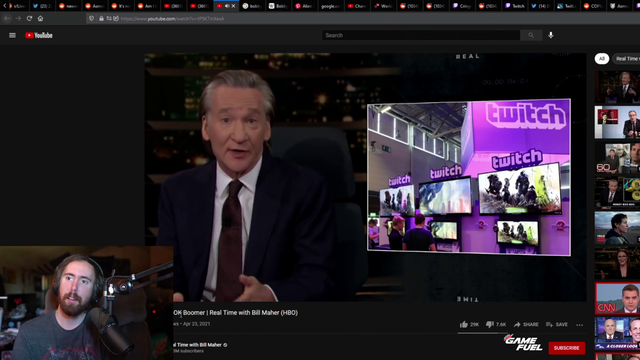This screenshot has width=640, height=360.
Task: Click the browser URL address bar
Action: (x=363, y=18)
